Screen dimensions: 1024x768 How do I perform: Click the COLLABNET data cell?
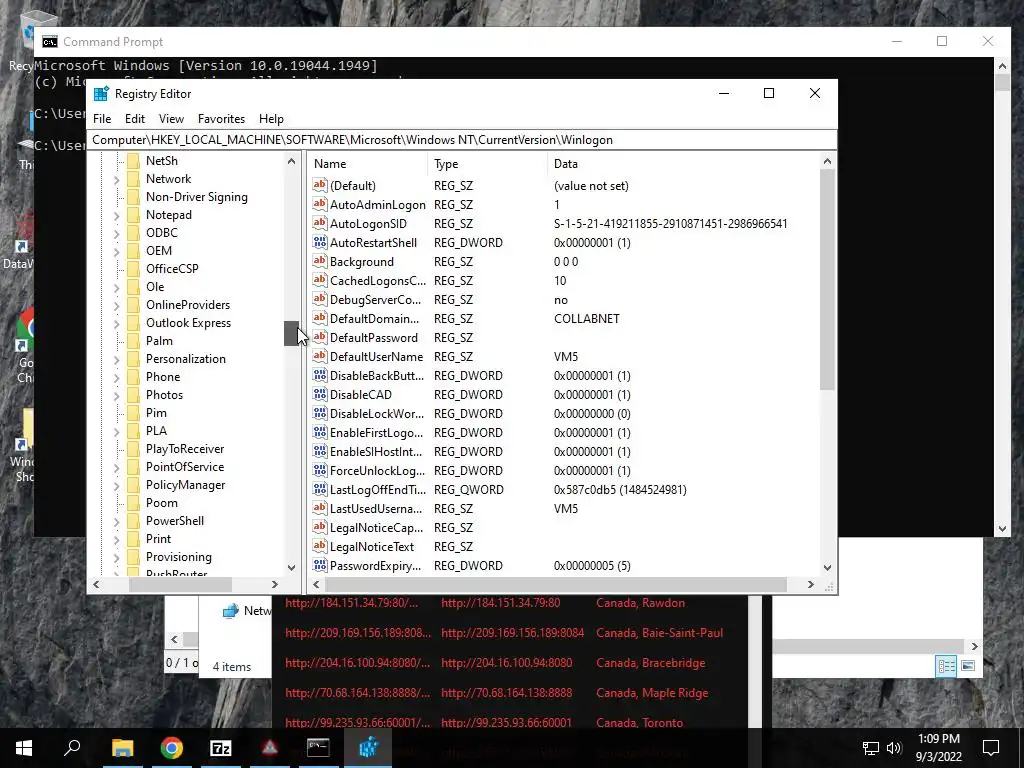pos(586,319)
